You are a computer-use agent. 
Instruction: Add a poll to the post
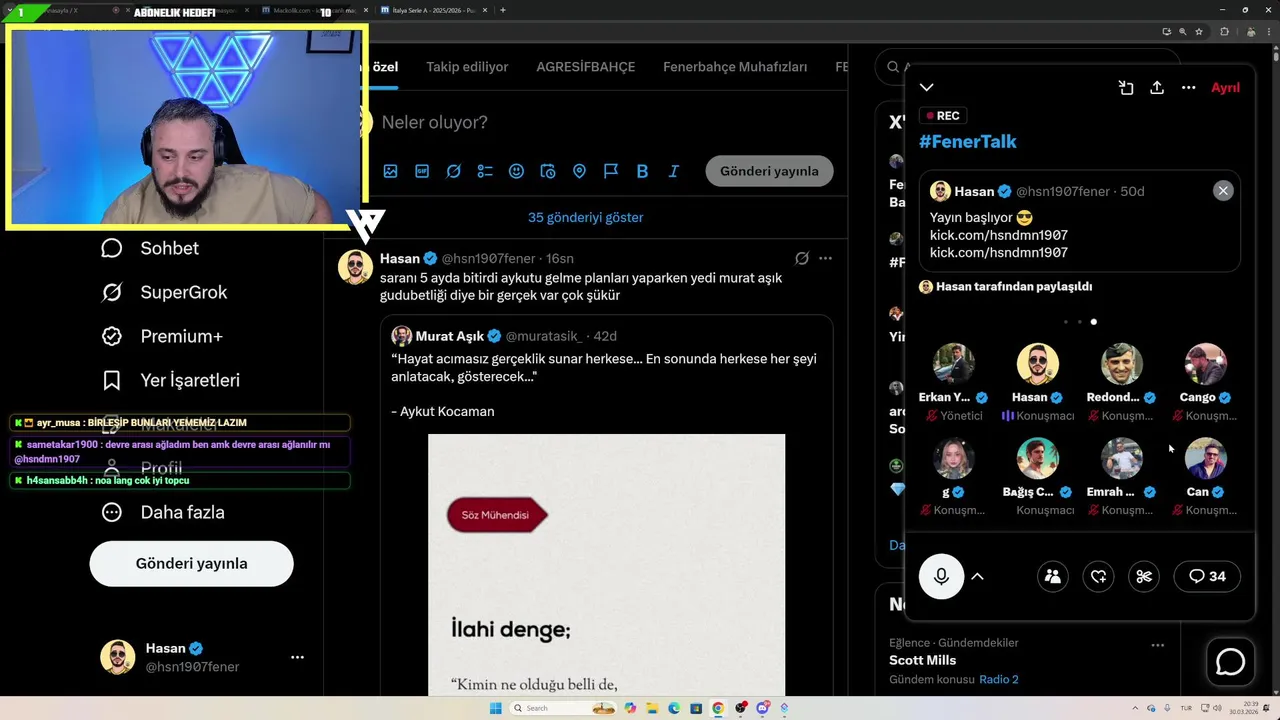[485, 171]
